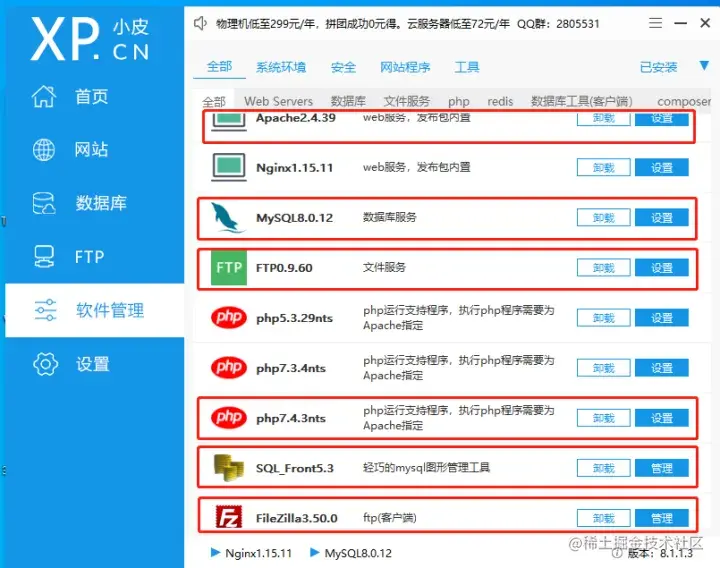Click the scrolling announcement text banner
The image size is (720, 568).
408,23
